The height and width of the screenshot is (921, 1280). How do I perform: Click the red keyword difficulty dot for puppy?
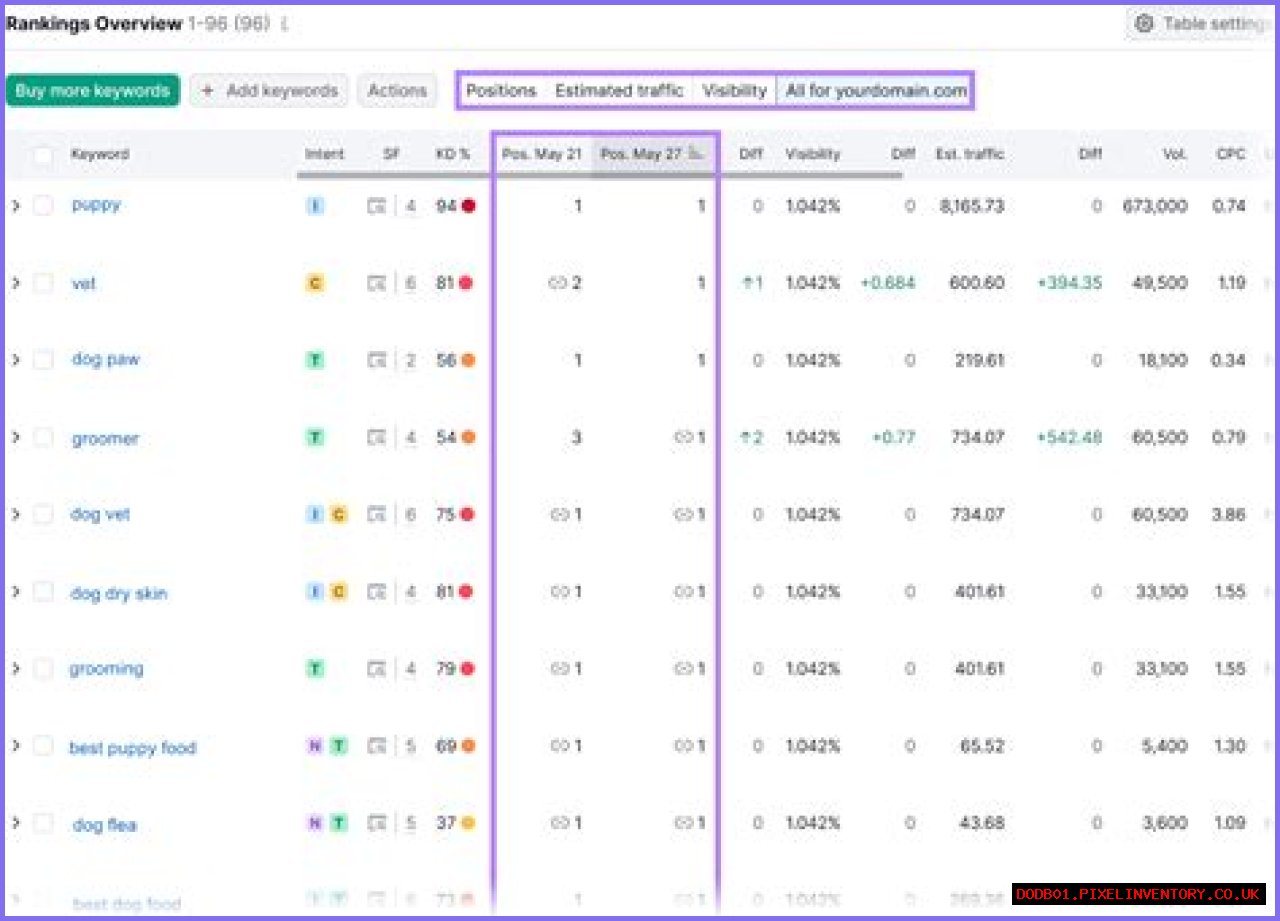(470, 206)
